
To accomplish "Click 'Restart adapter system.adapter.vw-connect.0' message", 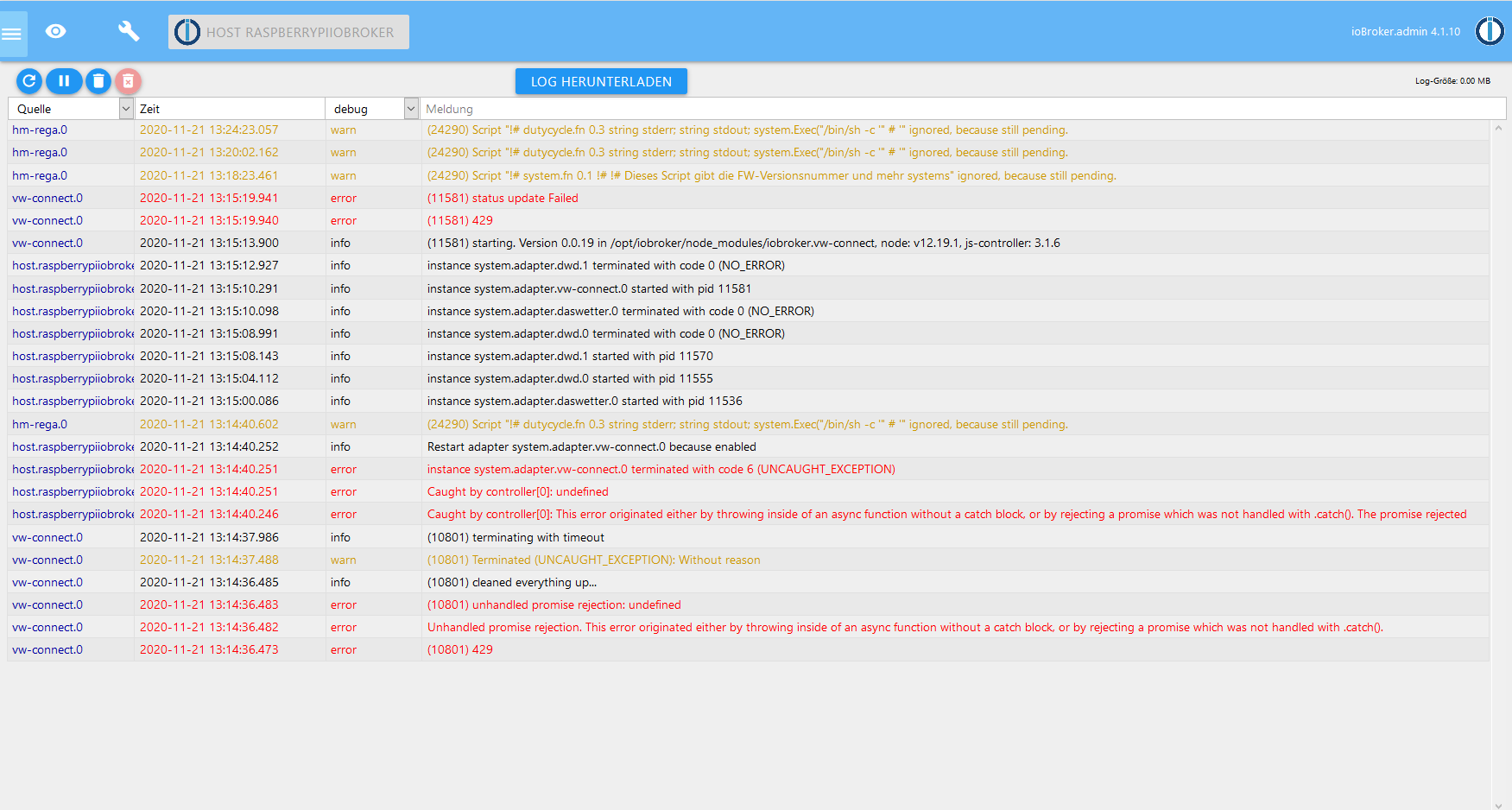I will coord(592,446).
